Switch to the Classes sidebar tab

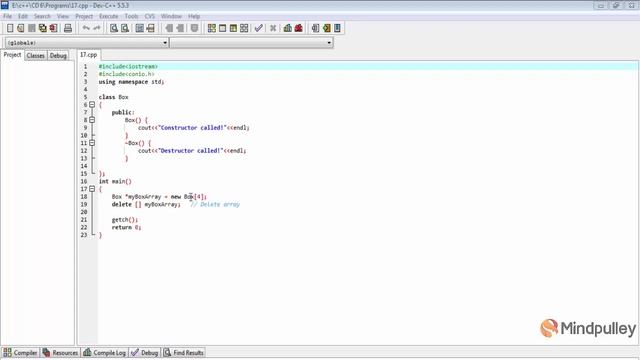pyautogui.click(x=36, y=56)
